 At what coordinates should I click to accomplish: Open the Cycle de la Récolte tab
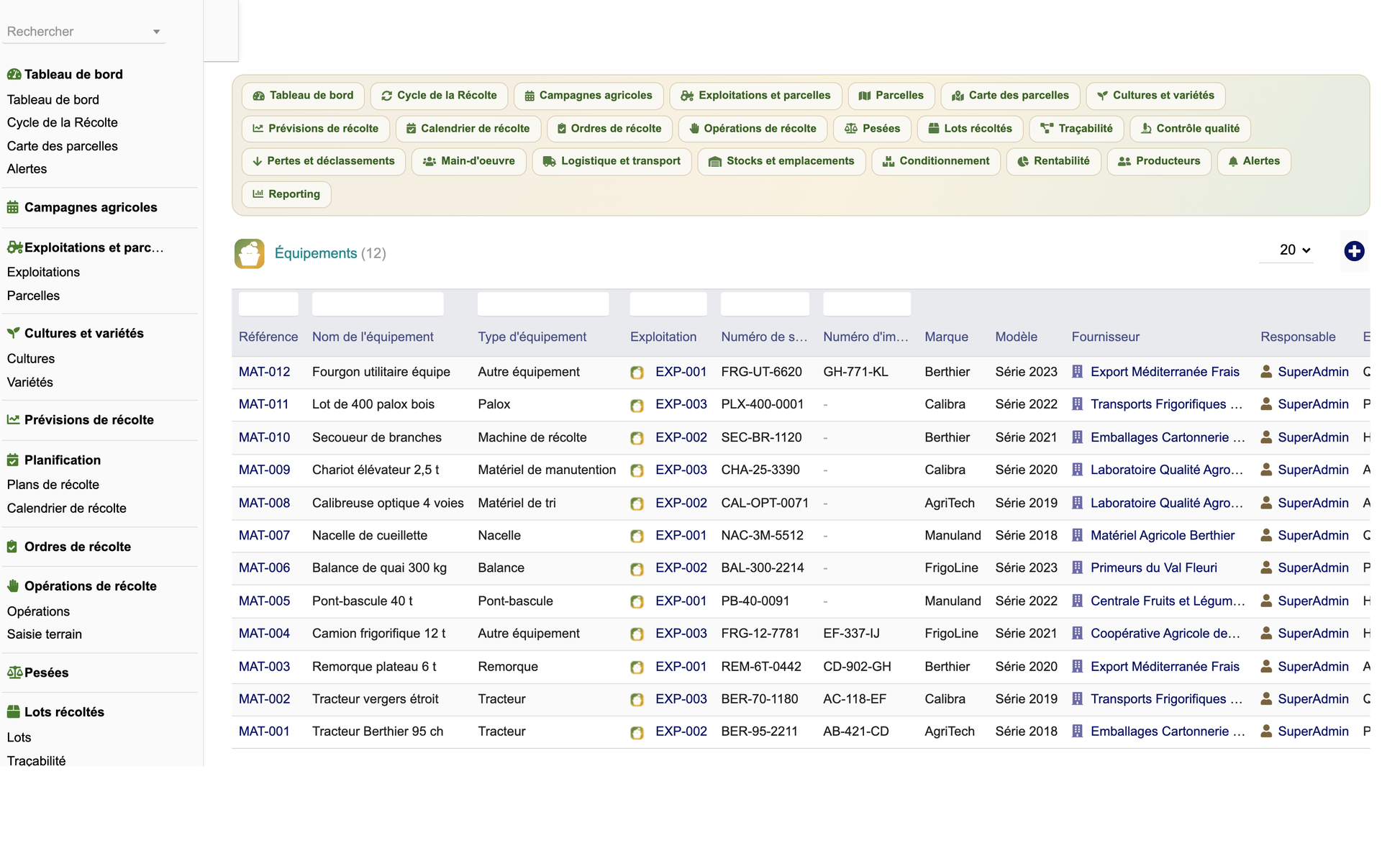coord(439,96)
